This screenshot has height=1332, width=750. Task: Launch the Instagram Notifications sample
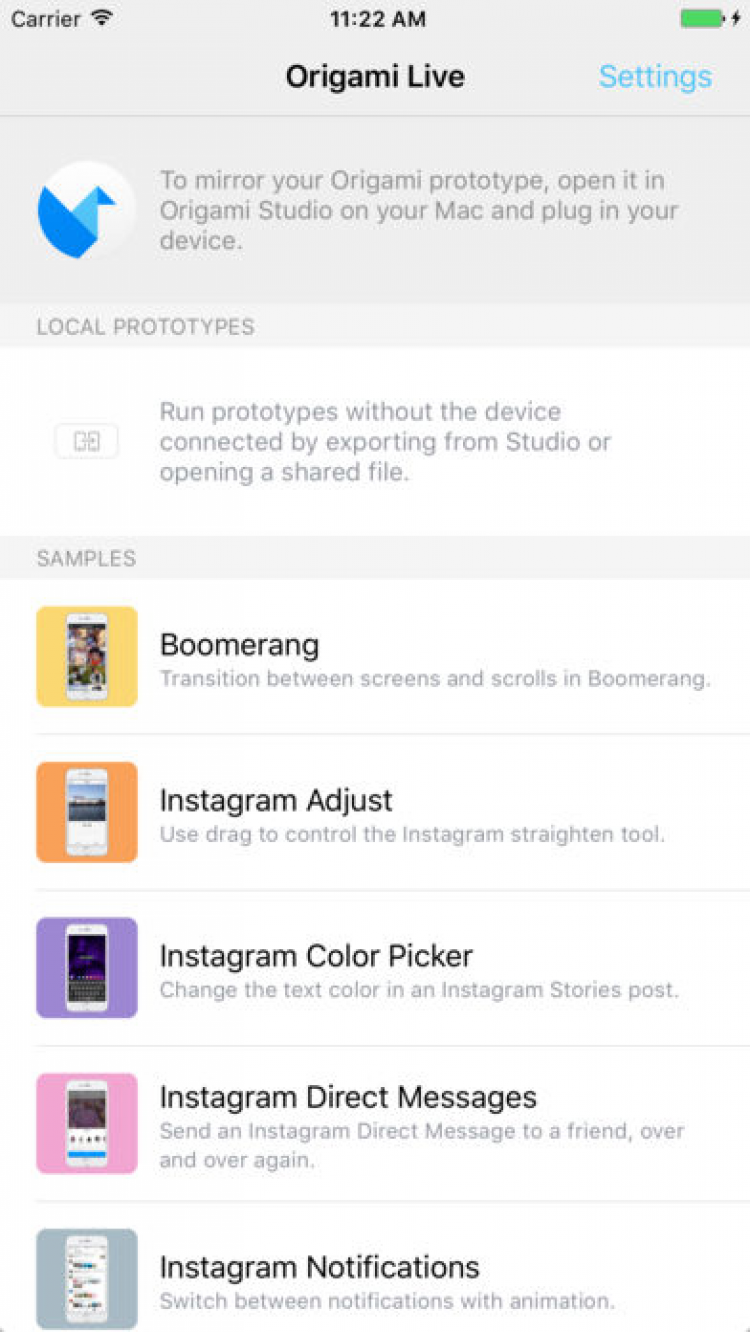[320, 1268]
